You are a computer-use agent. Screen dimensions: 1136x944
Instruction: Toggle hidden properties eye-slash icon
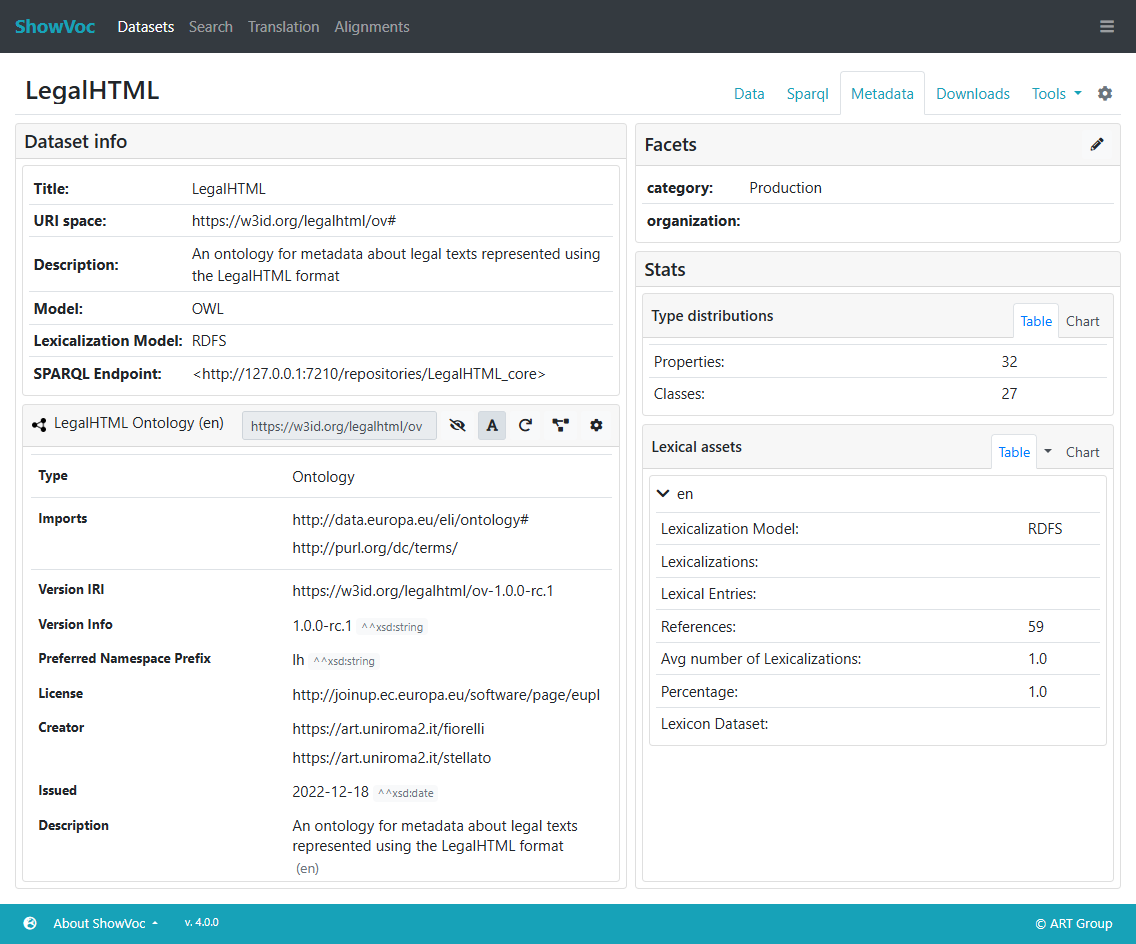[x=457, y=425]
